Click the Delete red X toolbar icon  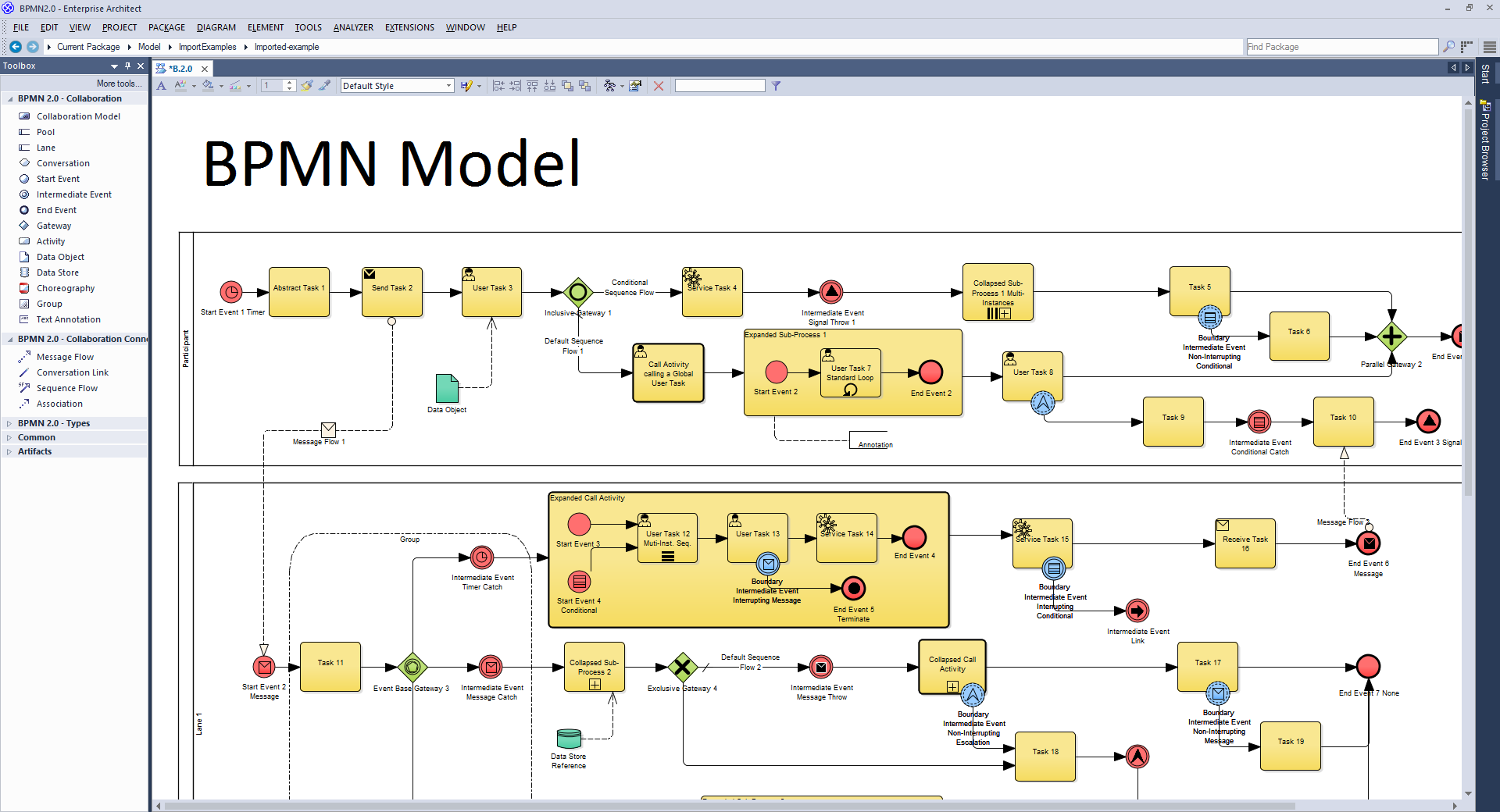[x=659, y=86]
